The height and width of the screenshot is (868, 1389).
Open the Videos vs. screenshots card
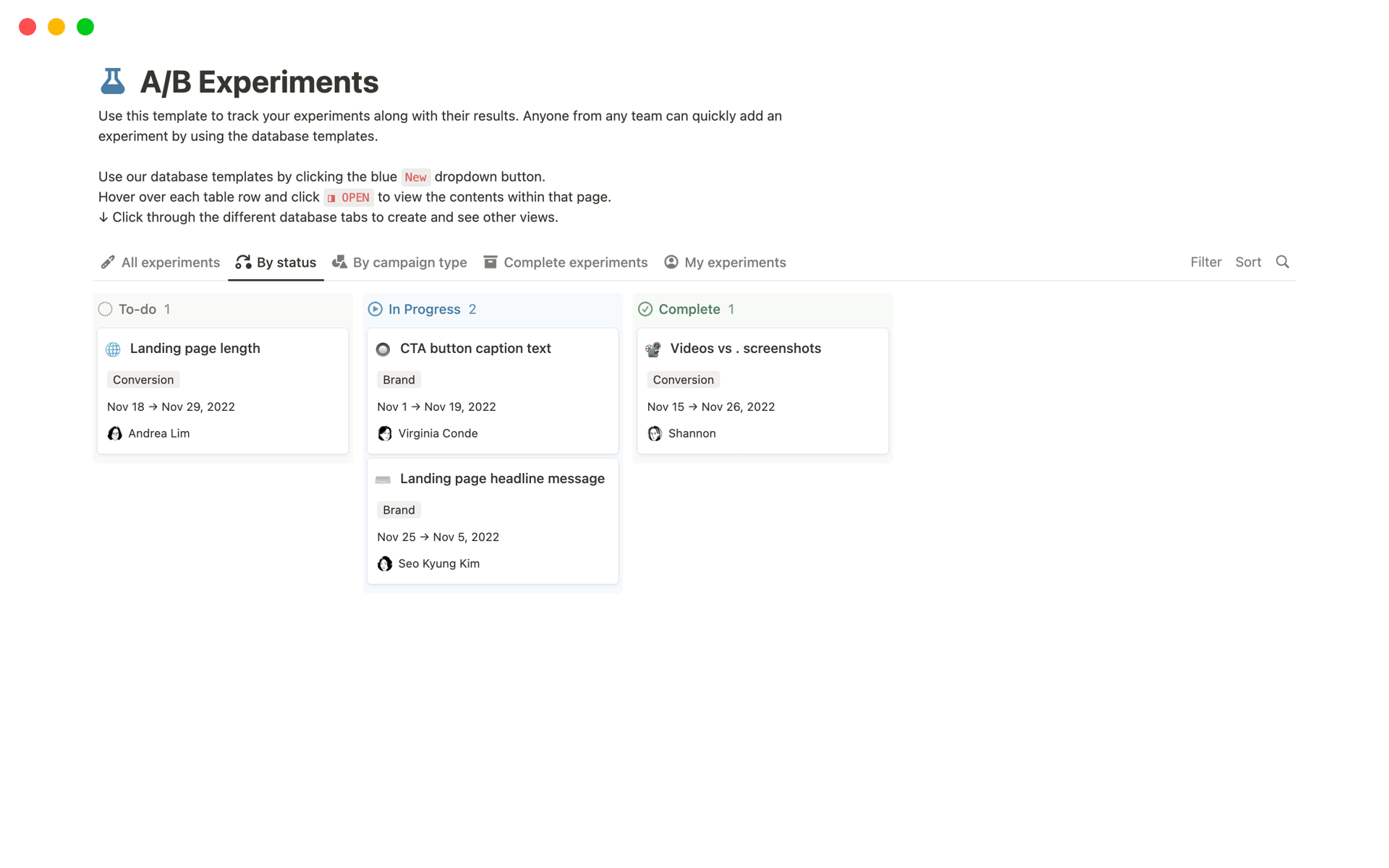click(745, 349)
